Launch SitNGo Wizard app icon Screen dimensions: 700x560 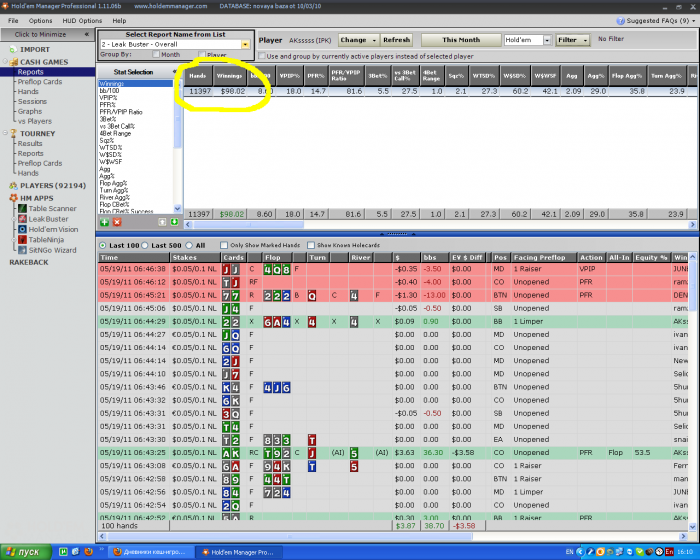pos(22,250)
